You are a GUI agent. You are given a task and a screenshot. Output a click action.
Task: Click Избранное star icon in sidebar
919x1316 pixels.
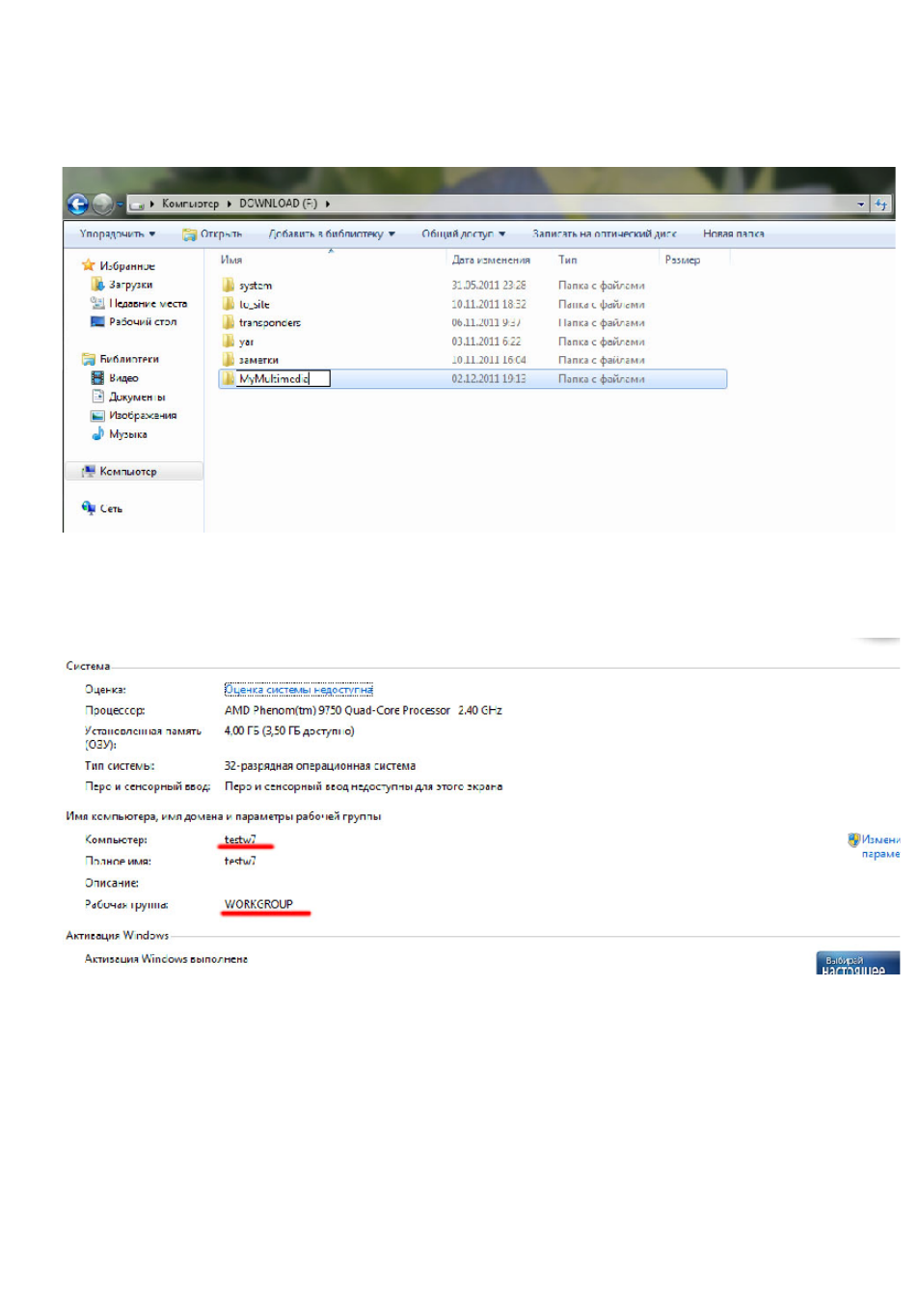click(89, 265)
